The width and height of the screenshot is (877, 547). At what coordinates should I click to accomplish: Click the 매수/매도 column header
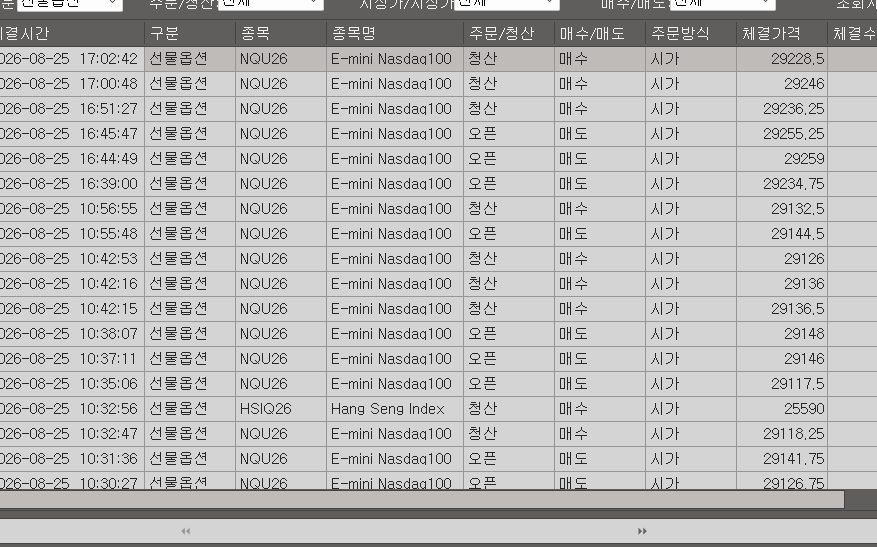(600, 34)
